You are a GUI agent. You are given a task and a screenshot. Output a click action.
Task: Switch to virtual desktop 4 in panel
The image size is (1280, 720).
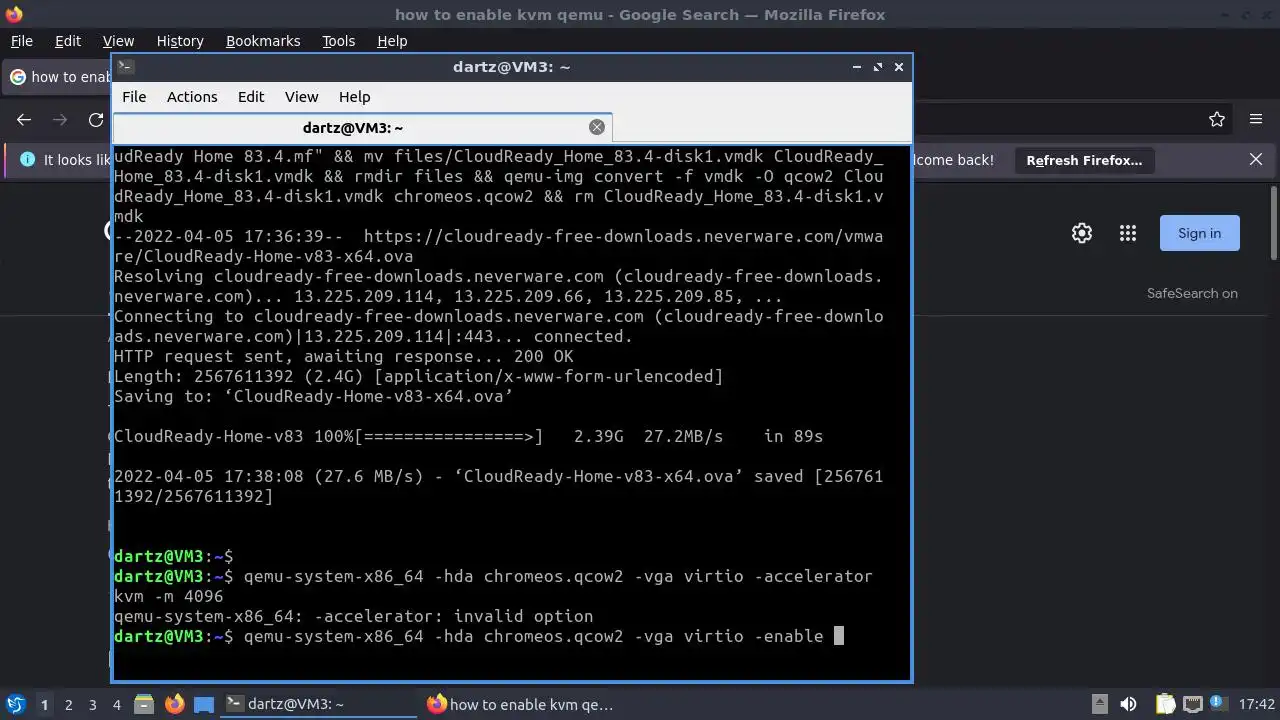pyautogui.click(x=116, y=705)
